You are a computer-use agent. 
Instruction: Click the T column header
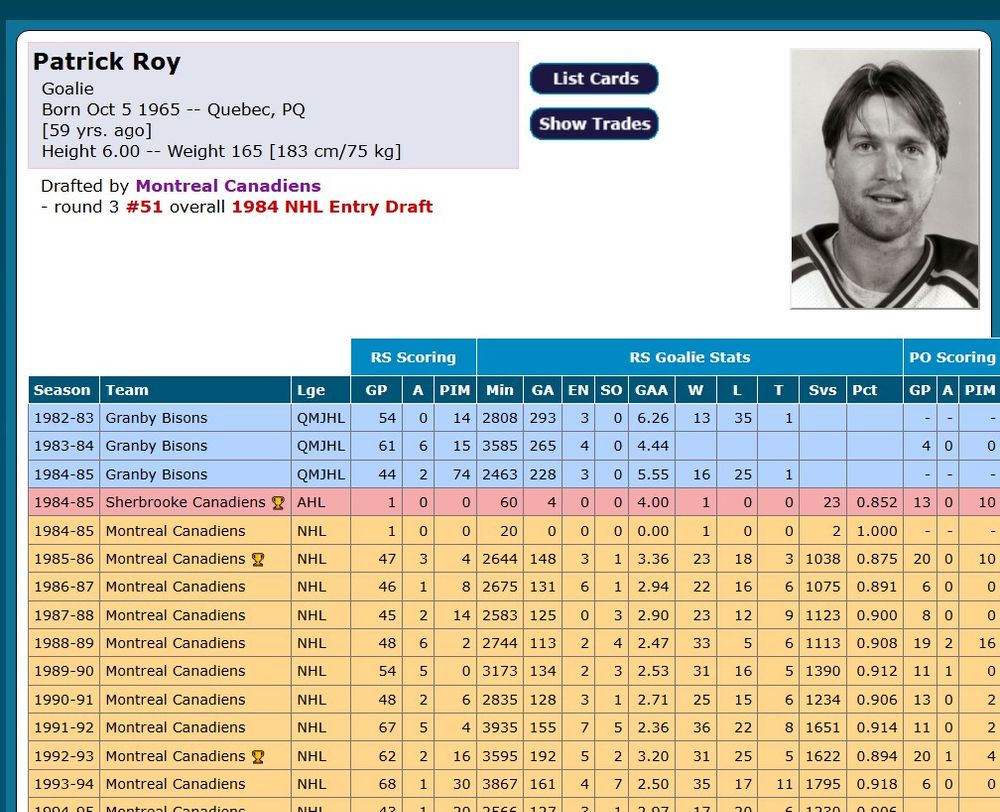tap(778, 390)
